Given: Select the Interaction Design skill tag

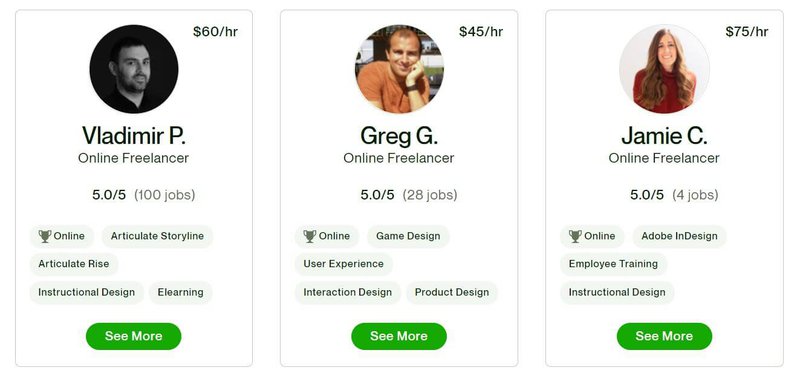Looking at the screenshot, I should [x=347, y=292].
